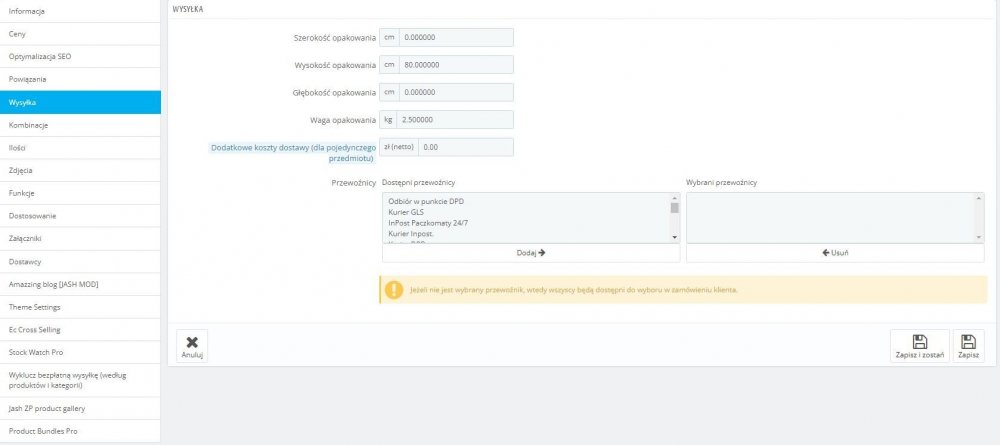Open the Stock Watch Pro tab

pos(80,352)
